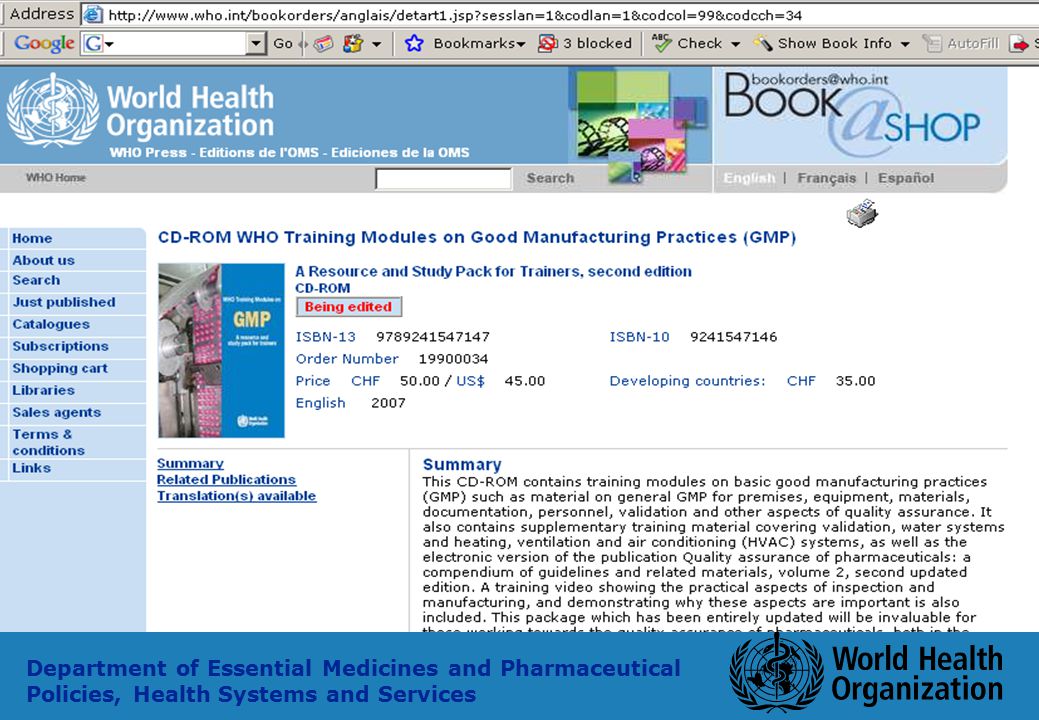Image resolution: width=1039 pixels, height=720 pixels.
Task: Open Sales agents in the sidebar
Action: pos(56,413)
